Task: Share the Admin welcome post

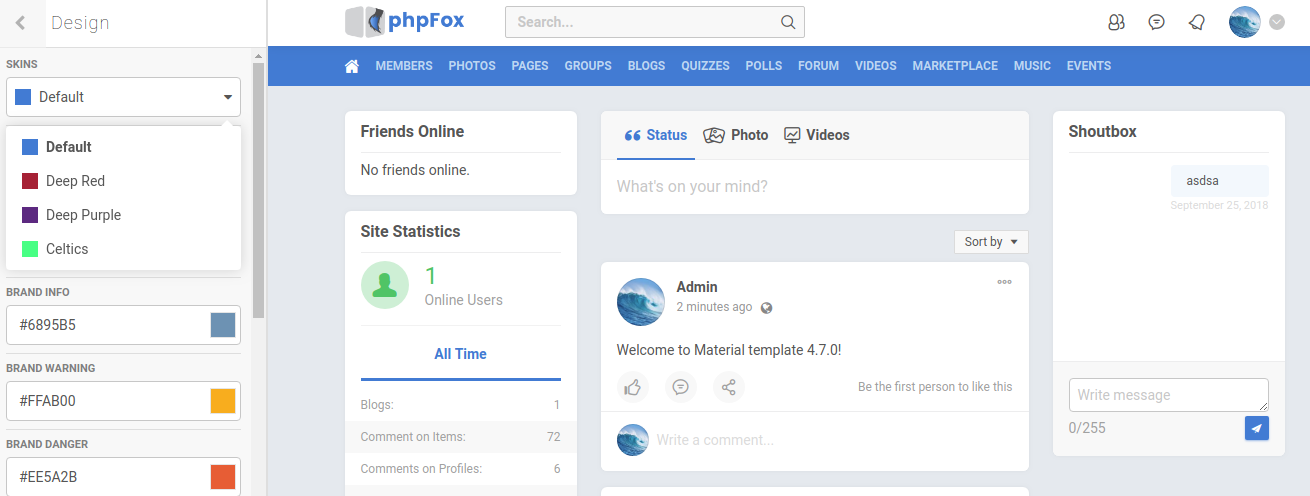Action: tap(729, 387)
